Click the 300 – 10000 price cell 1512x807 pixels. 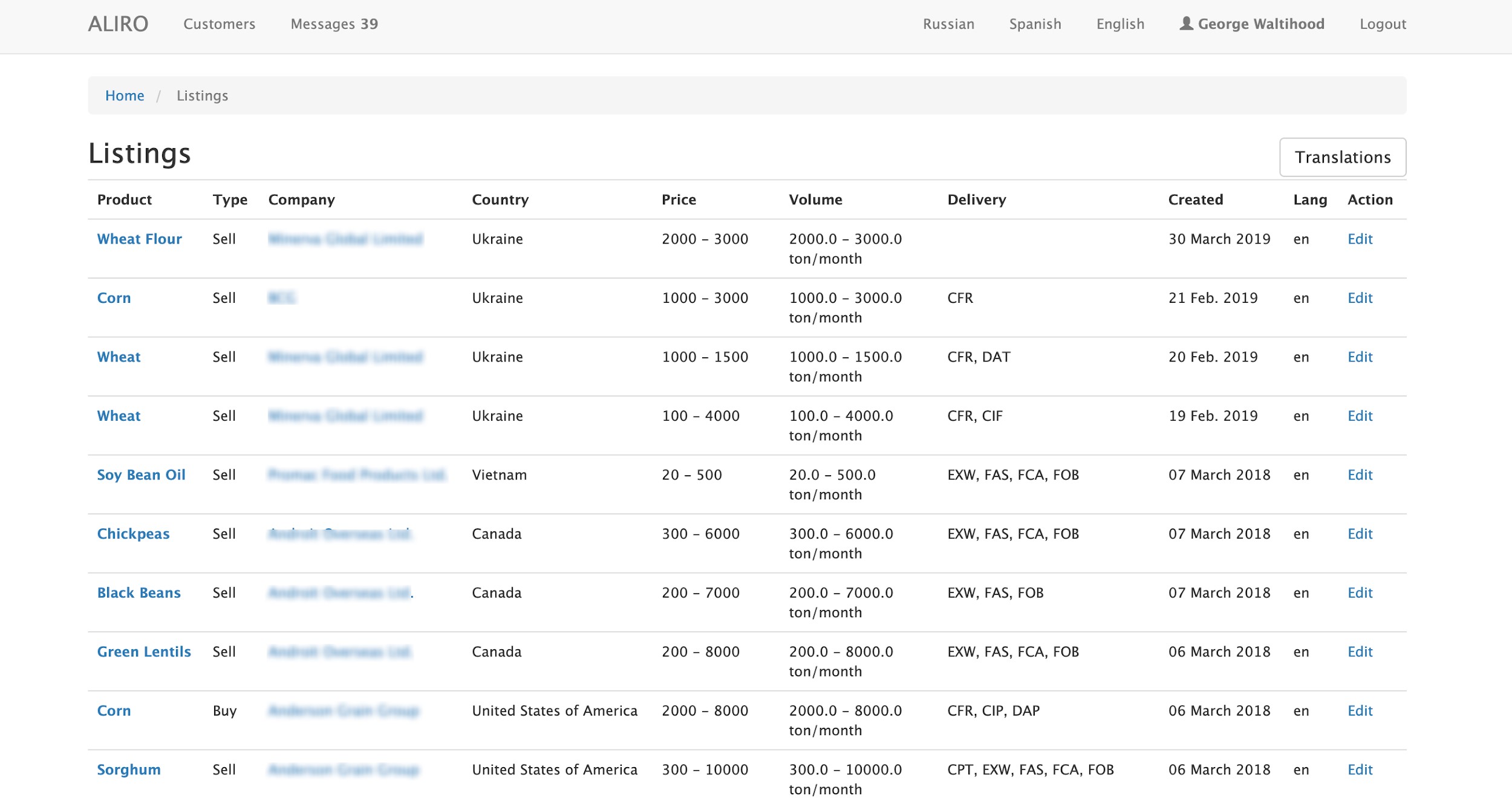(705, 770)
